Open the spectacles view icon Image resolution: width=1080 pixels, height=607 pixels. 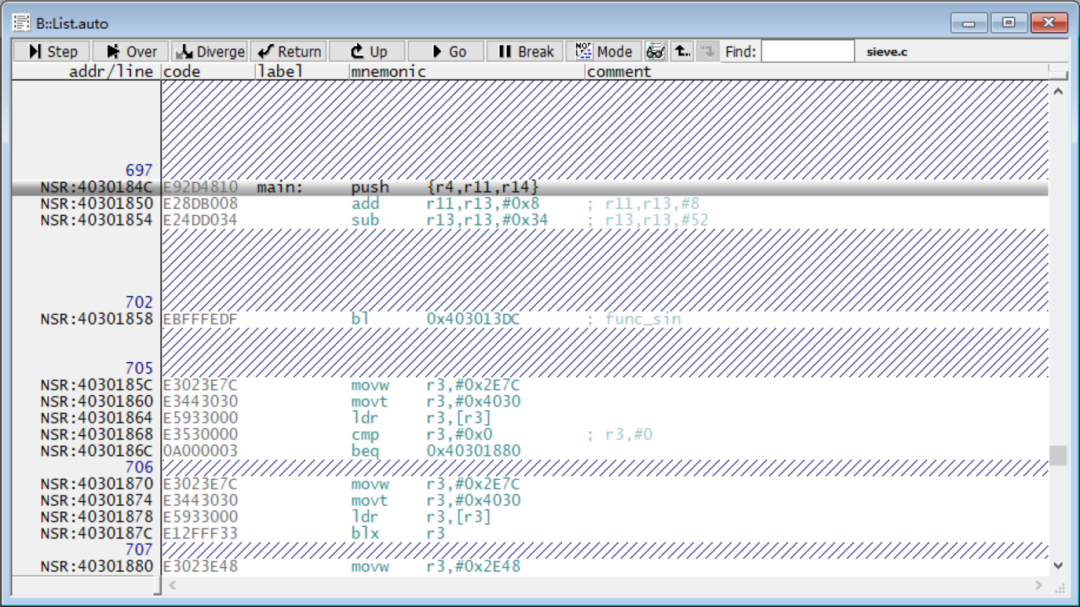(656, 51)
